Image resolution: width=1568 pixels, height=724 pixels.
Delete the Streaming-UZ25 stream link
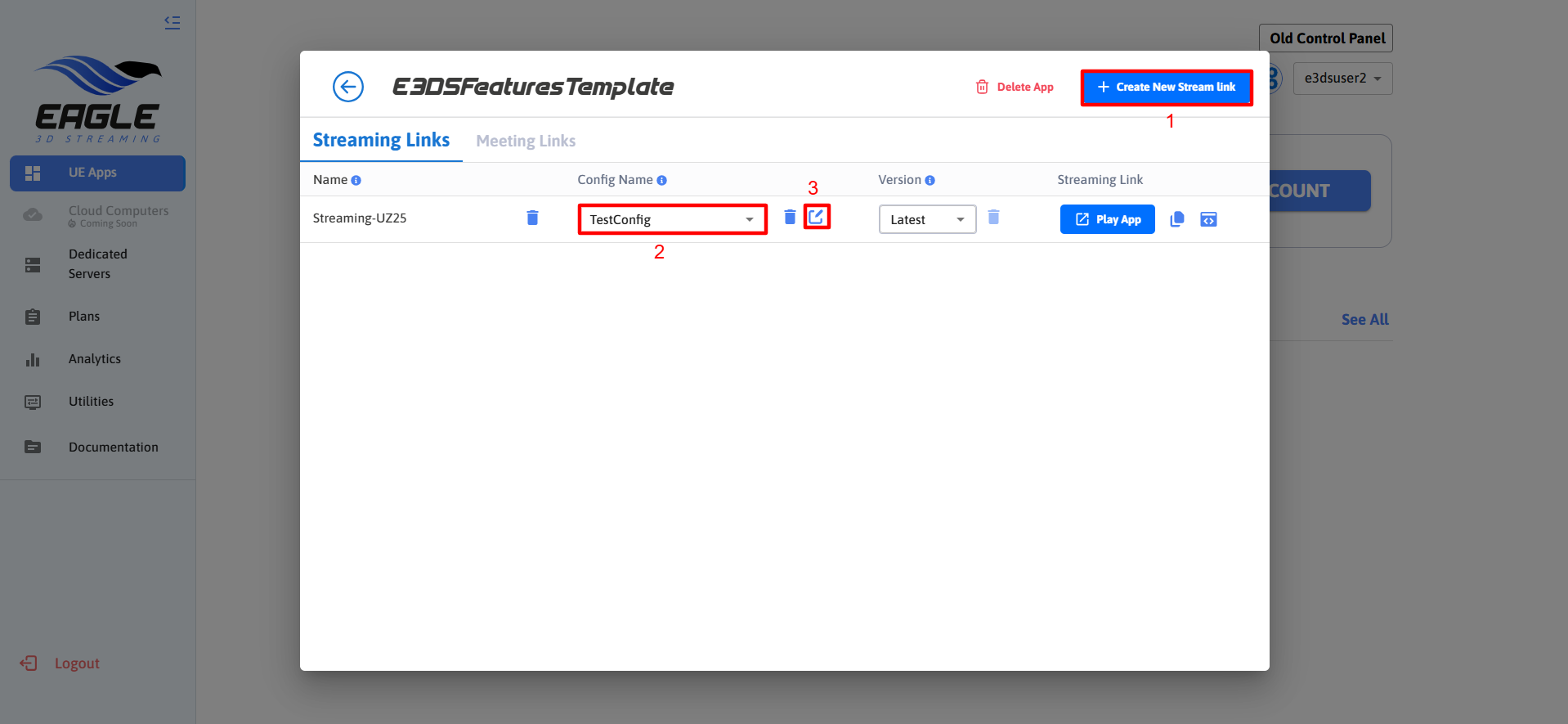532,218
